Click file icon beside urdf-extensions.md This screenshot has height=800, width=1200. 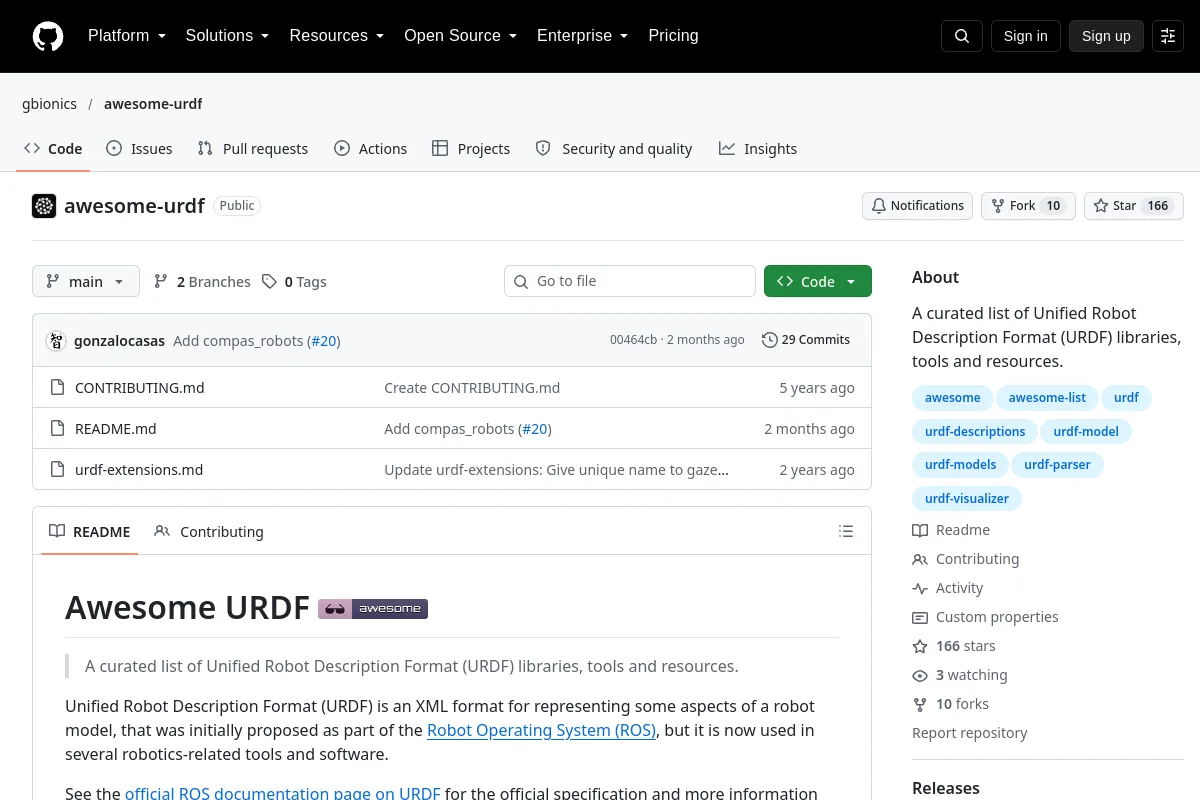coord(58,469)
